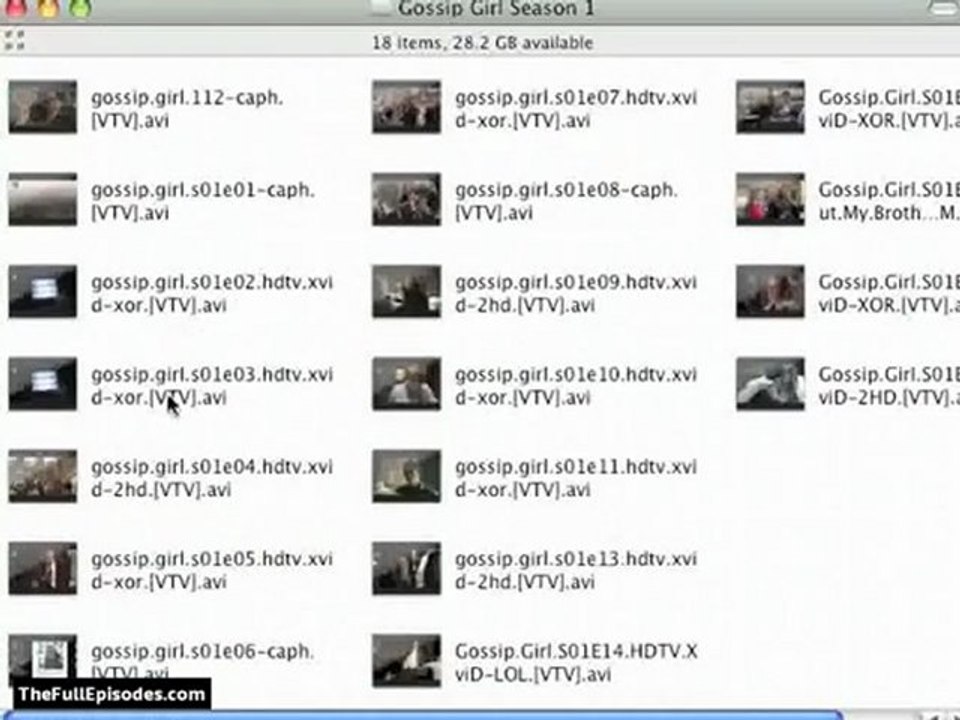Click file name gossip.girl.s01e04.hdtv.xvid-2hd
960x720 pixels.
[212, 478]
